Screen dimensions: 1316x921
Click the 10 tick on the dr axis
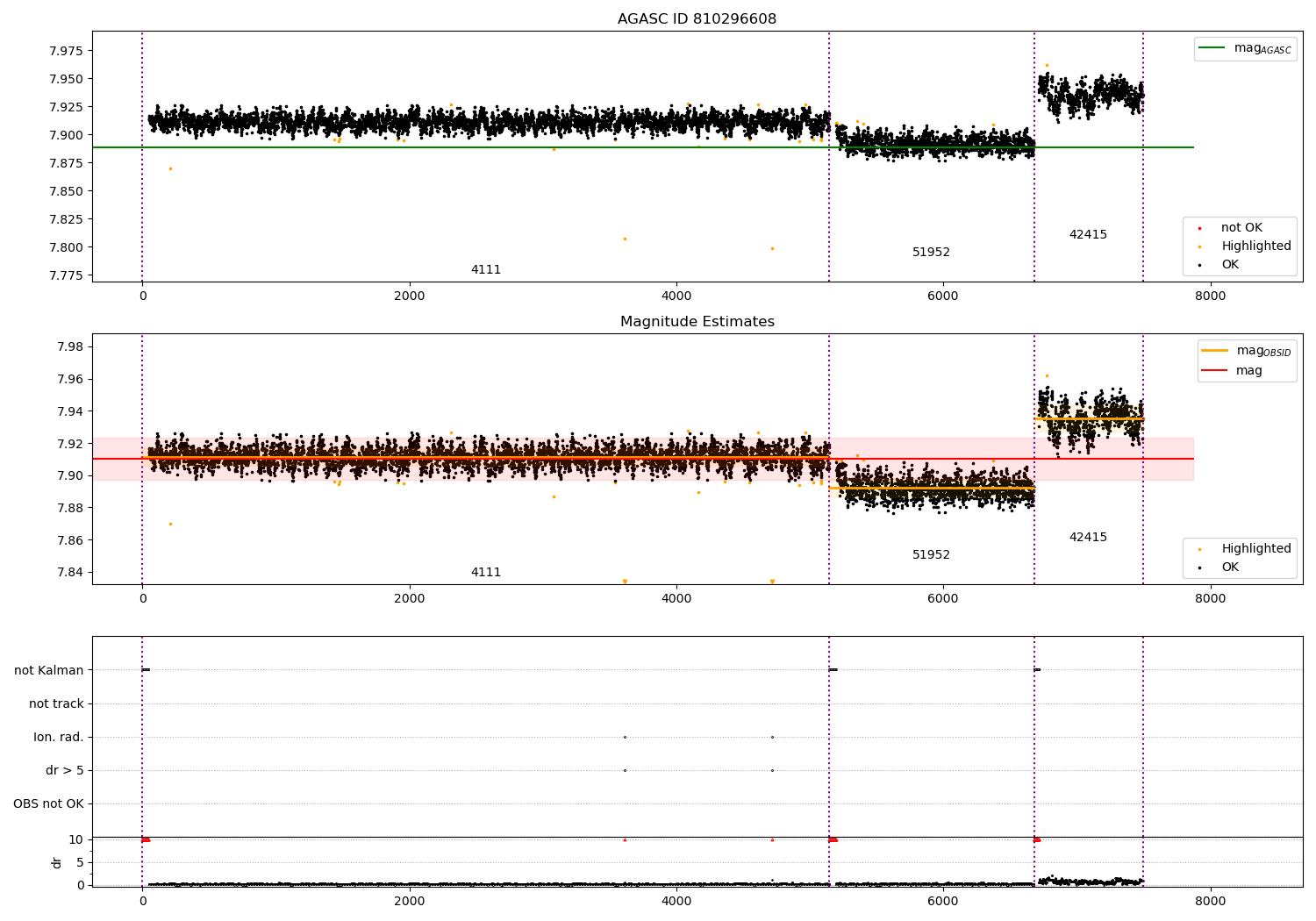pyautogui.click(x=76, y=839)
